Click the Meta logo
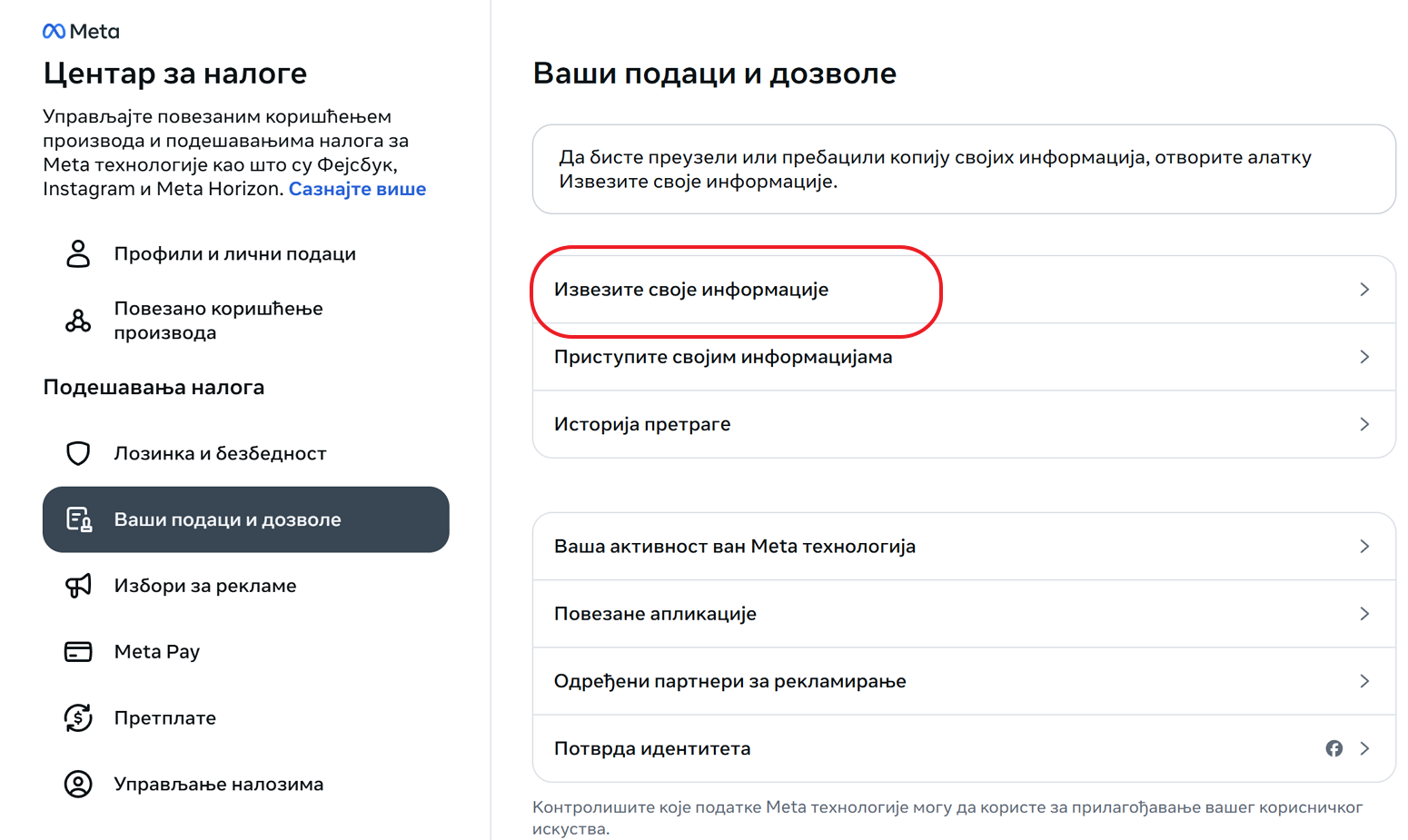Viewport: 1408px width, 840px height. click(x=81, y=32)
